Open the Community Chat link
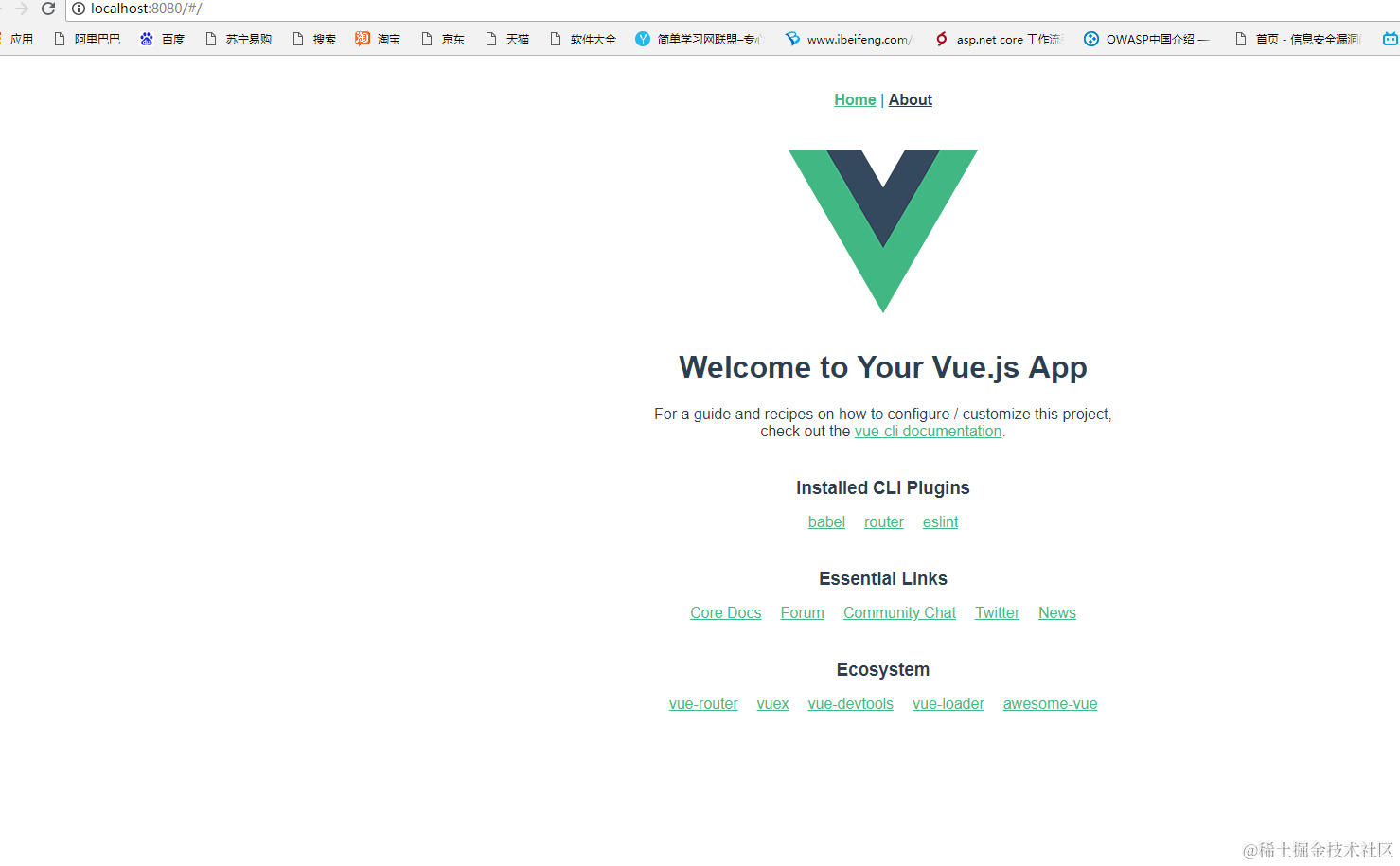The height and width of the screenshot is (866, 1400). tap(900, 612)
